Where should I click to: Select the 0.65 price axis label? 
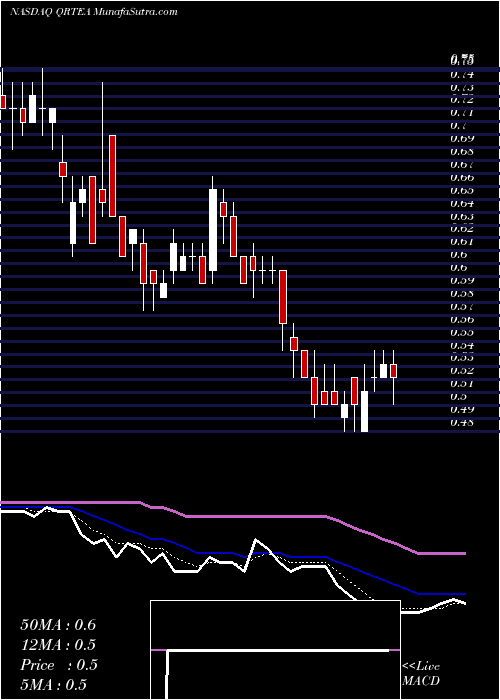tap(462, 190)
